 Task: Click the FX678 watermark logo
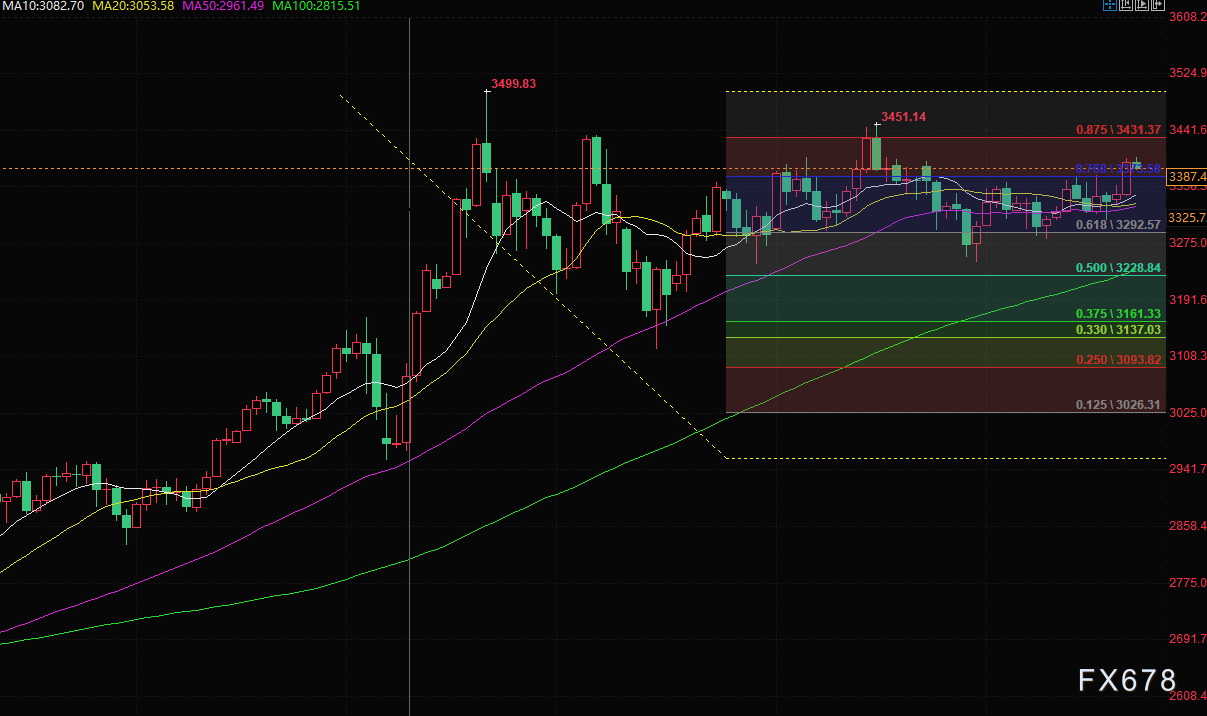pos(1127,681)
